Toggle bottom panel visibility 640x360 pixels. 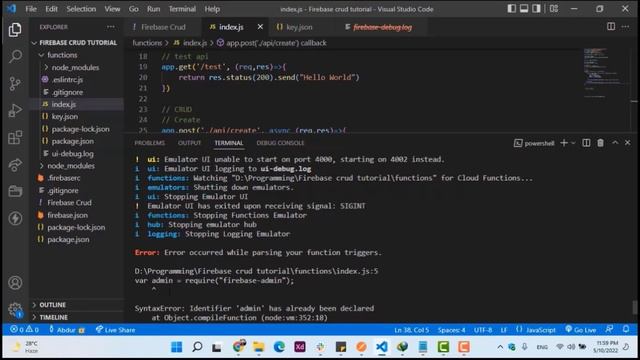524,9
